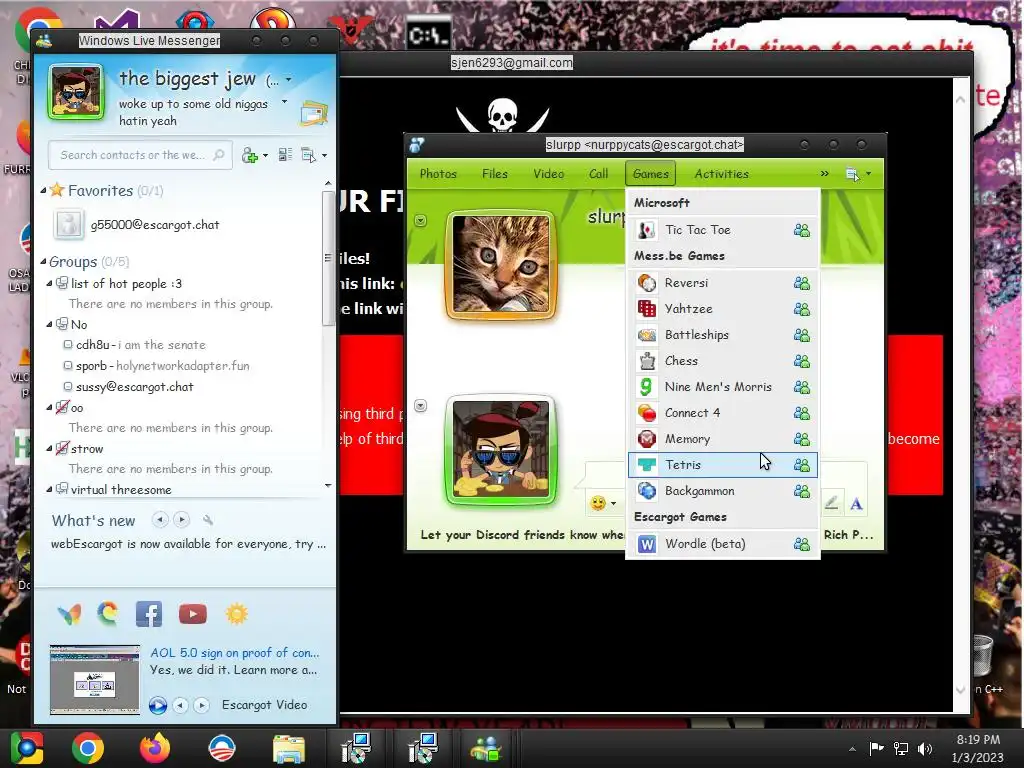Launch the Tetris game from menu

(722, 465)
